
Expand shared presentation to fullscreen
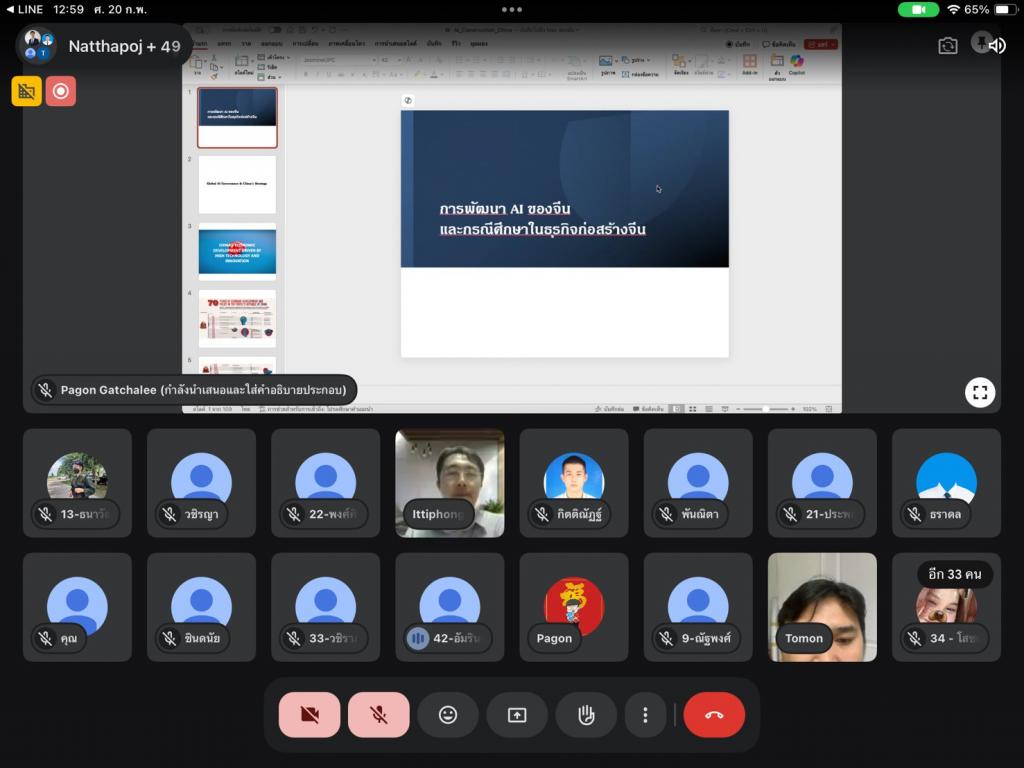[x=980, y=393]
